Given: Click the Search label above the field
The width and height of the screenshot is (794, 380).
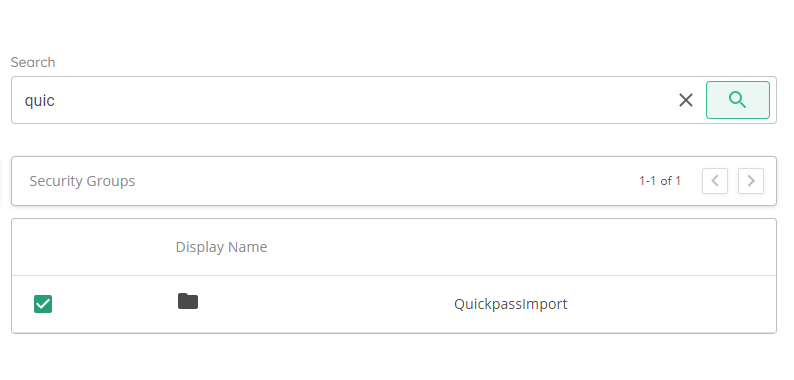Looking at the screenshot, I should click(33, 62).
